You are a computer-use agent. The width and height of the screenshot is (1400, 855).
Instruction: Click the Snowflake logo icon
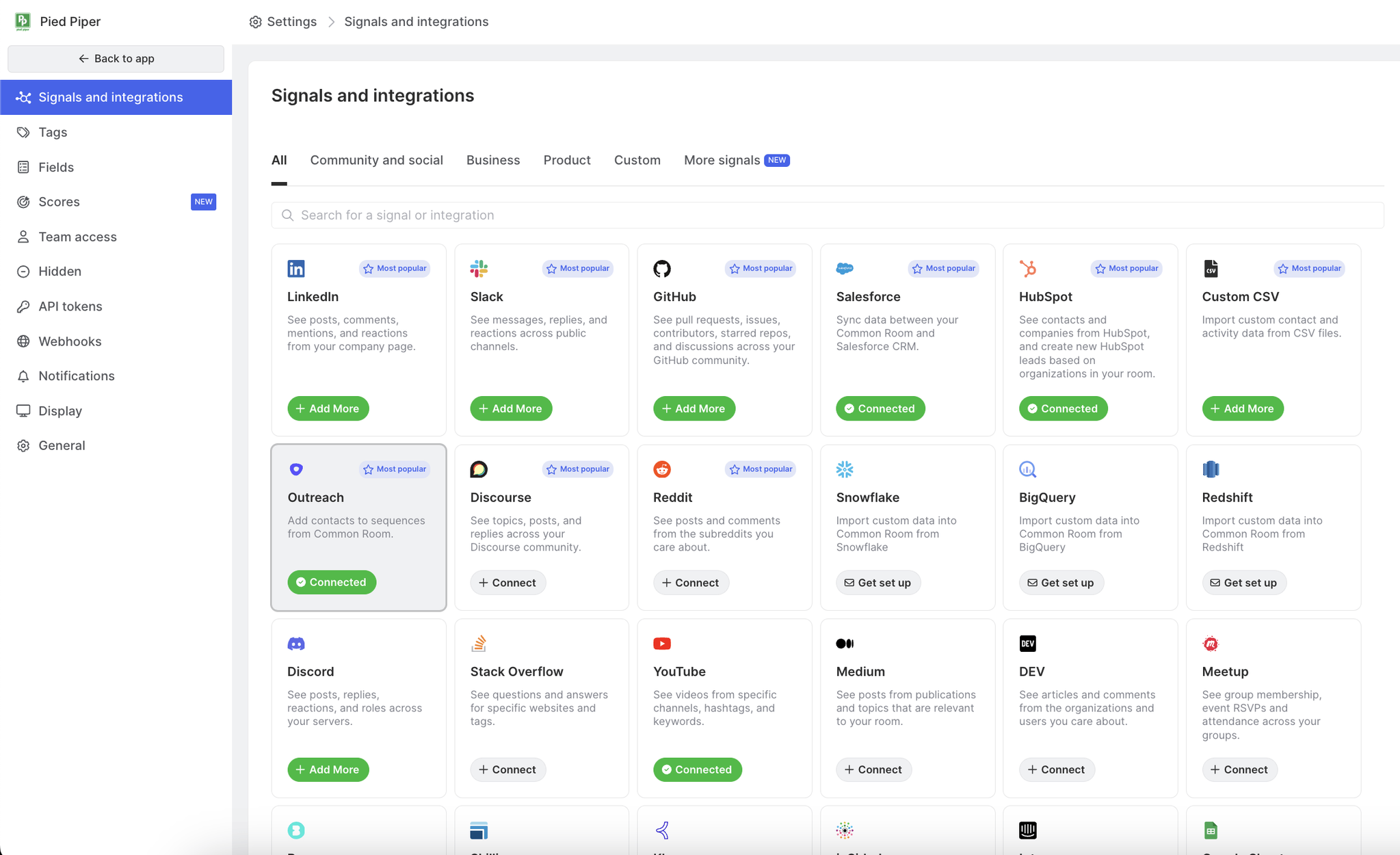845,469
